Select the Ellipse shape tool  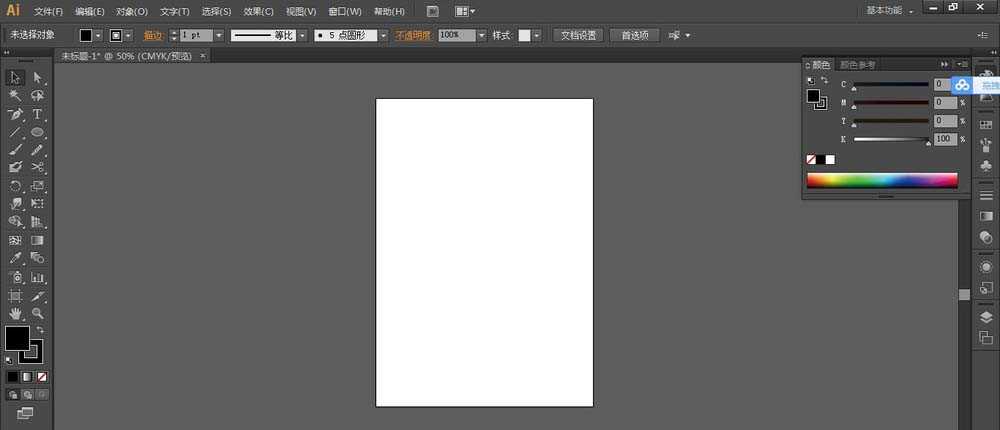[37, 132]
